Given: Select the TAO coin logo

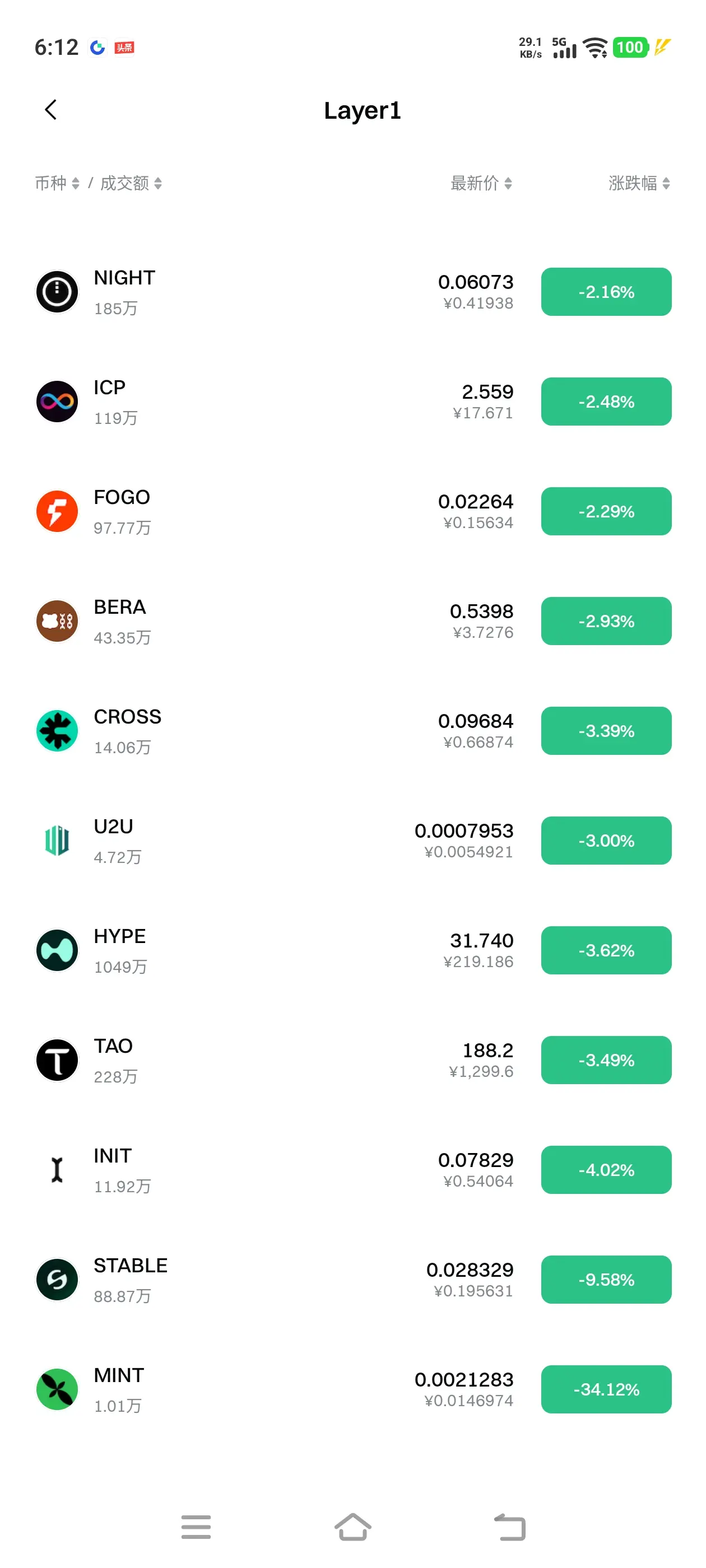Looking at the screenshot, I should coord(57,1060).
